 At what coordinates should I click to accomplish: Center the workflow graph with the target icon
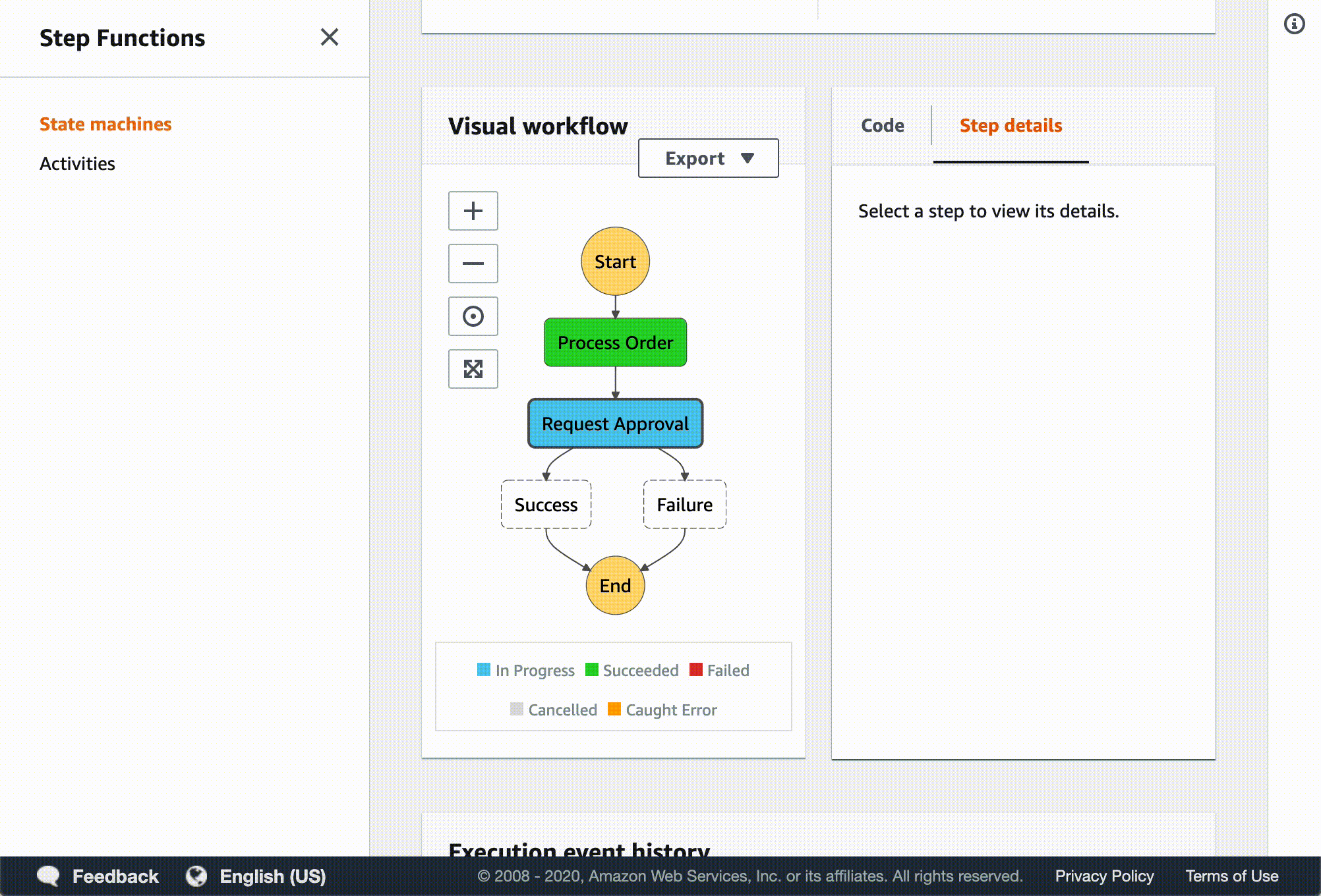pos(473,316)
